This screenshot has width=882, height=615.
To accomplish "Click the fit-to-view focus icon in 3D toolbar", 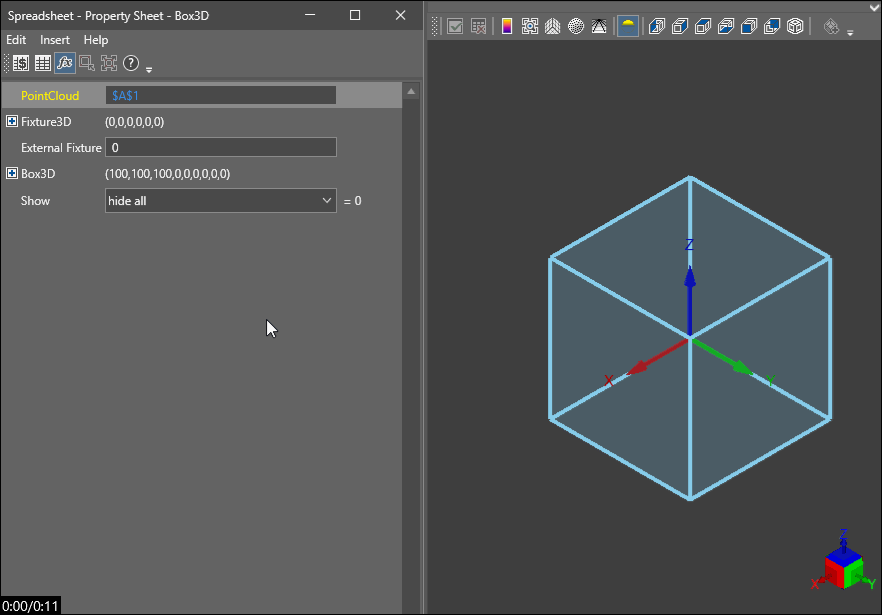I will click(530, 27).
